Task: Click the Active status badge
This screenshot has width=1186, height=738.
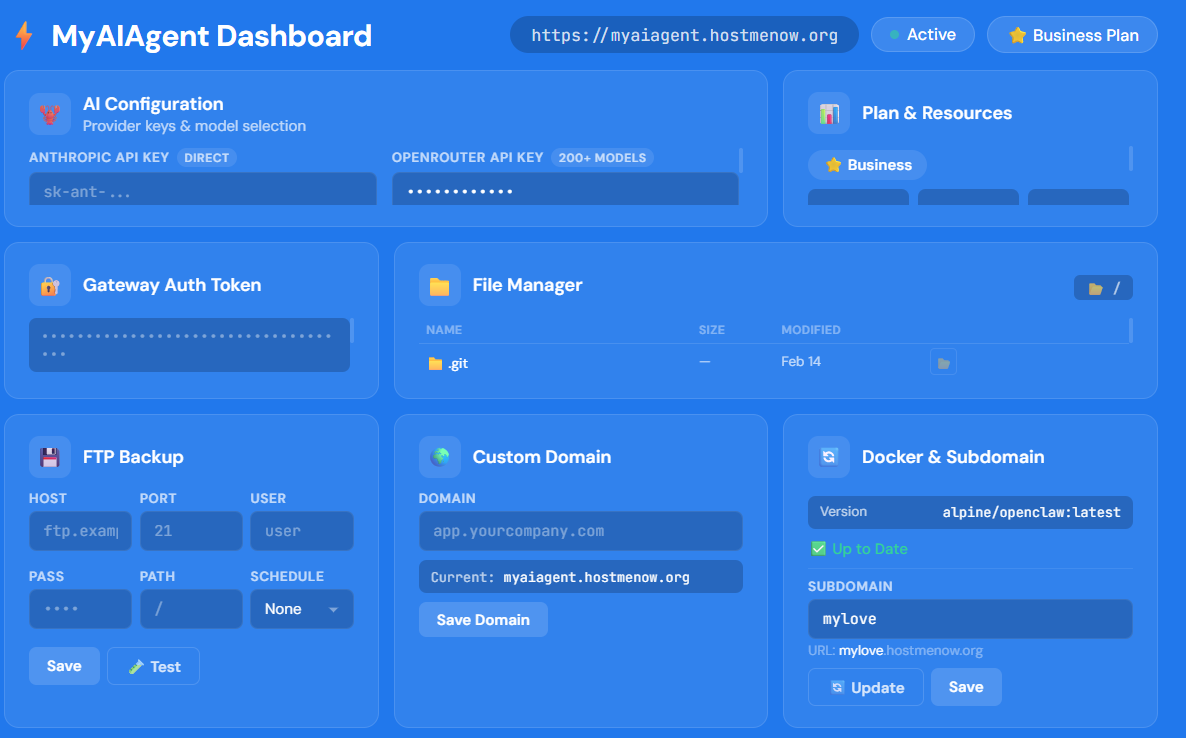Action: tap(922, 34)
